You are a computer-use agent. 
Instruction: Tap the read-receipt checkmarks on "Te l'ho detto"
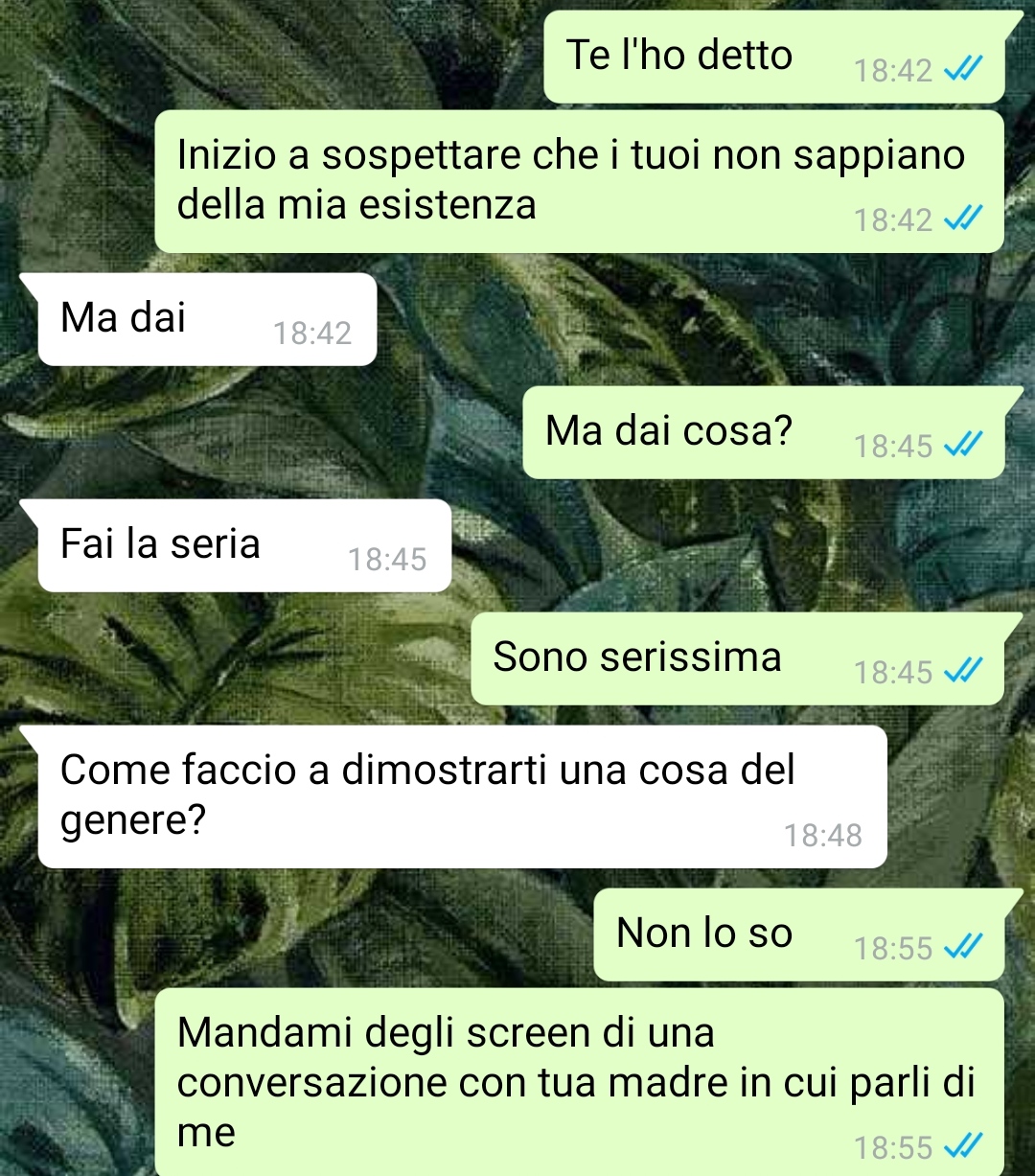[961, 70]
